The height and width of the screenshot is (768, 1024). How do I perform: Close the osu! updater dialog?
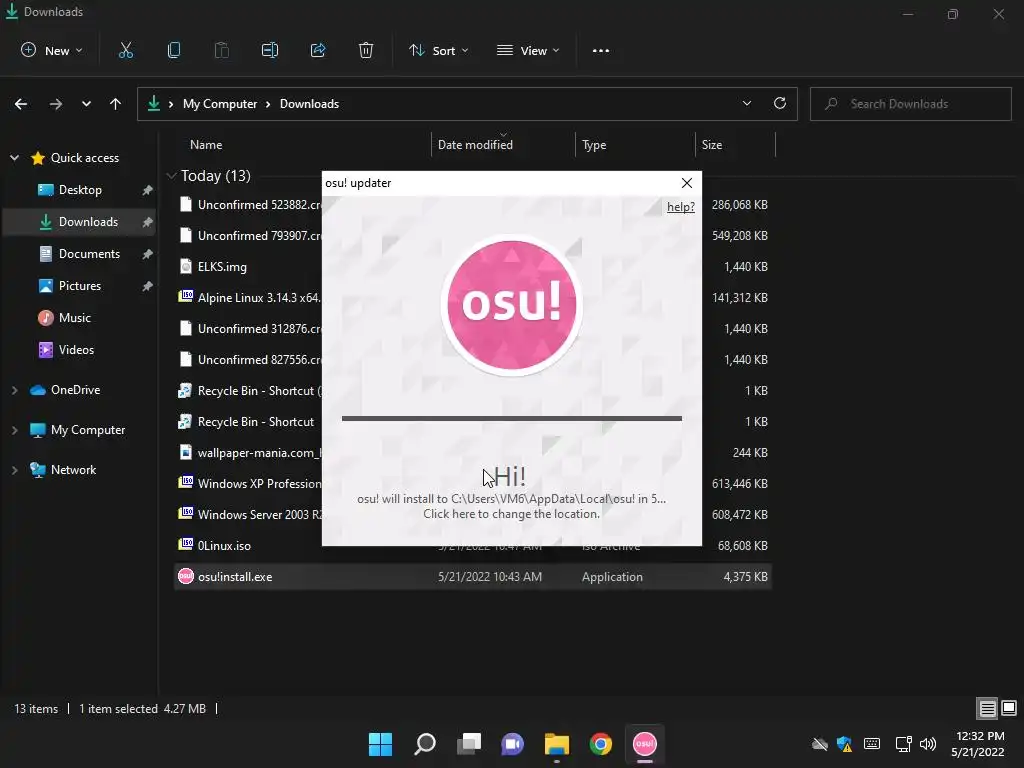click(x=686, y=183)
